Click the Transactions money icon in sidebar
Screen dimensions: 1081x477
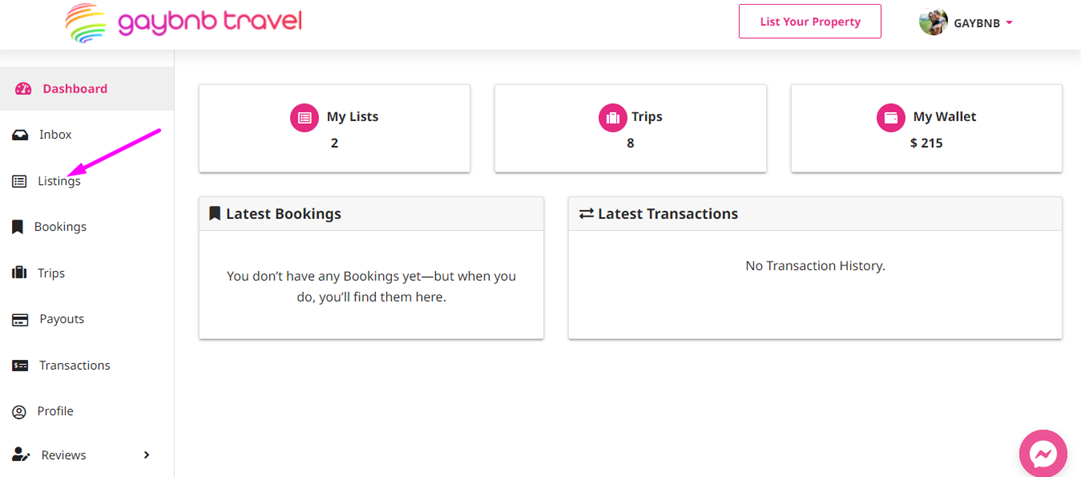coord(20,365)
